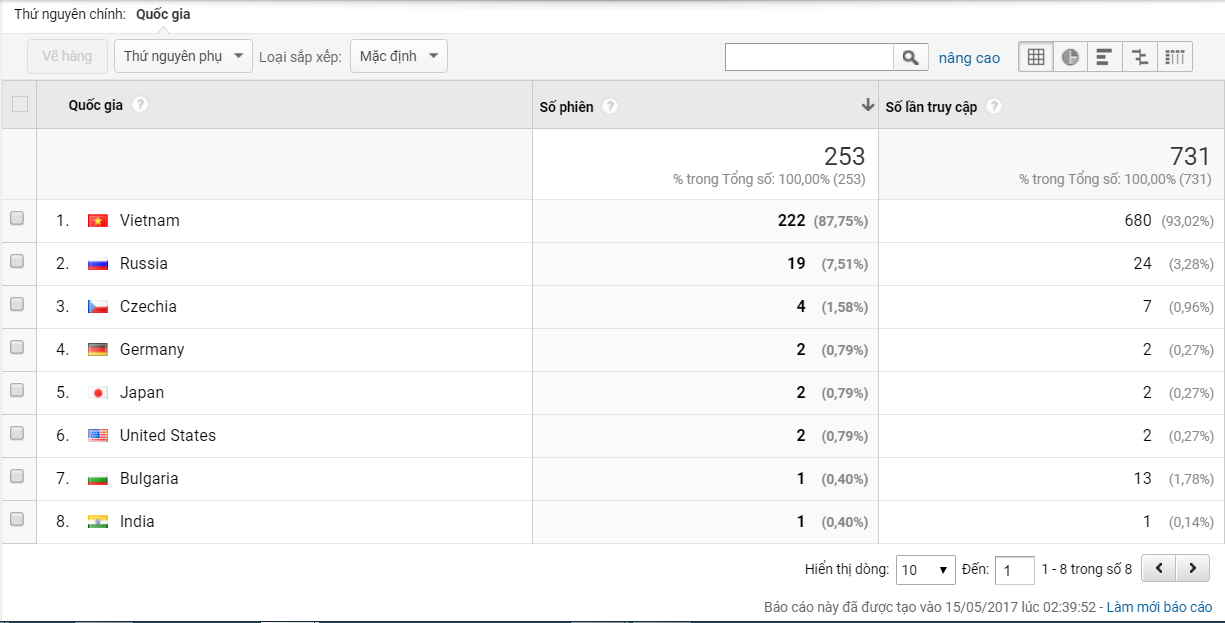Go to the next page arrow
This screenshot has height=623, width=1225.
click(x=1192, y=569)
